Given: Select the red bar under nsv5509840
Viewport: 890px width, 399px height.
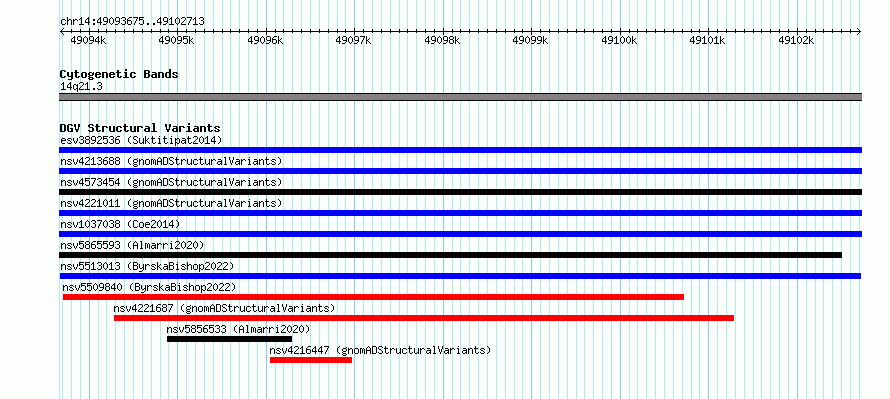Looking at the screenshot, I should 373,297.
